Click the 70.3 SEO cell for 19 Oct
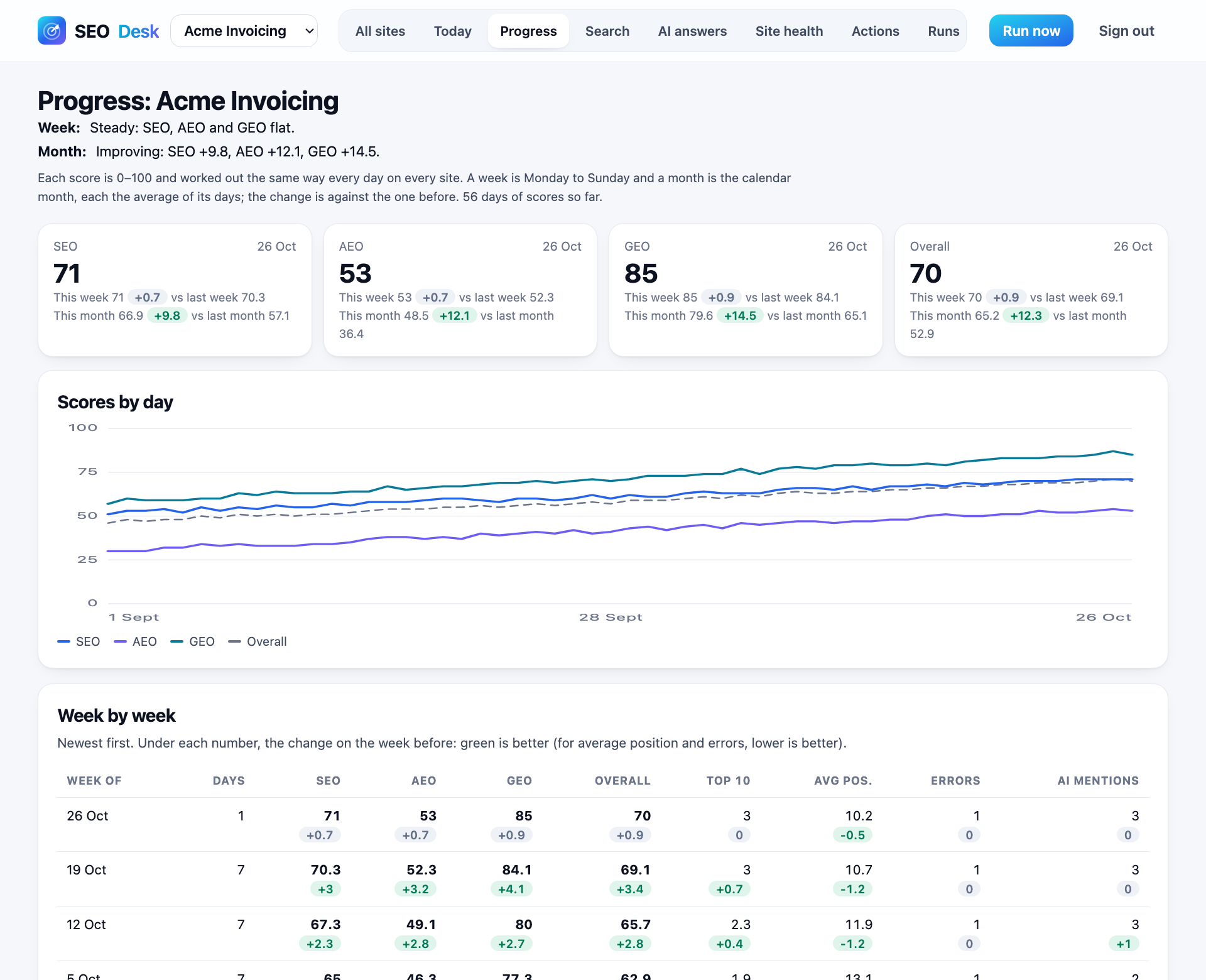The image size is (1206, 980). tap(325, 869)
